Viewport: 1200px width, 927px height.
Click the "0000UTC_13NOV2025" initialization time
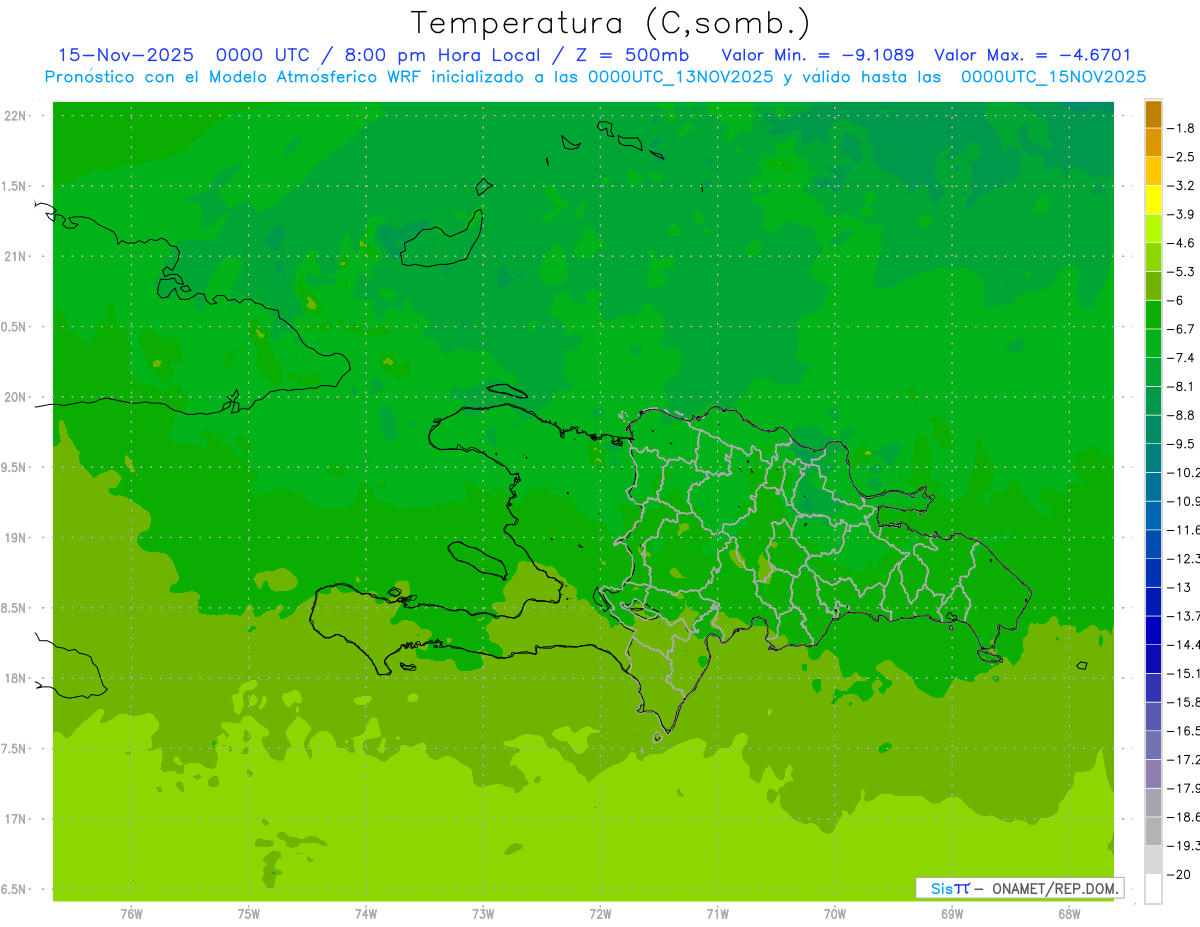[680, 77]
